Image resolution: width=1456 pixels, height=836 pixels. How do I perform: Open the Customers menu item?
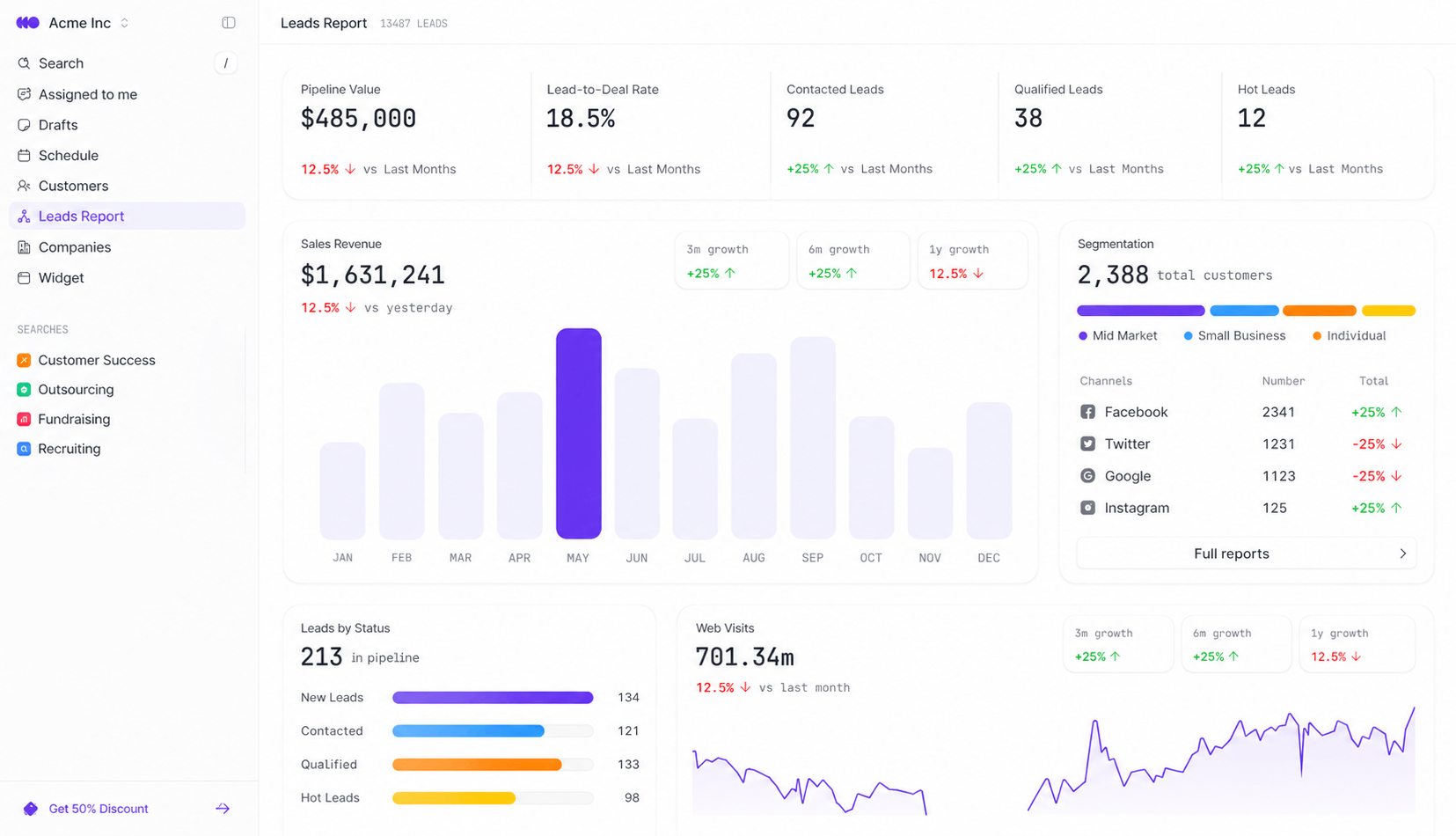point(127,186)
